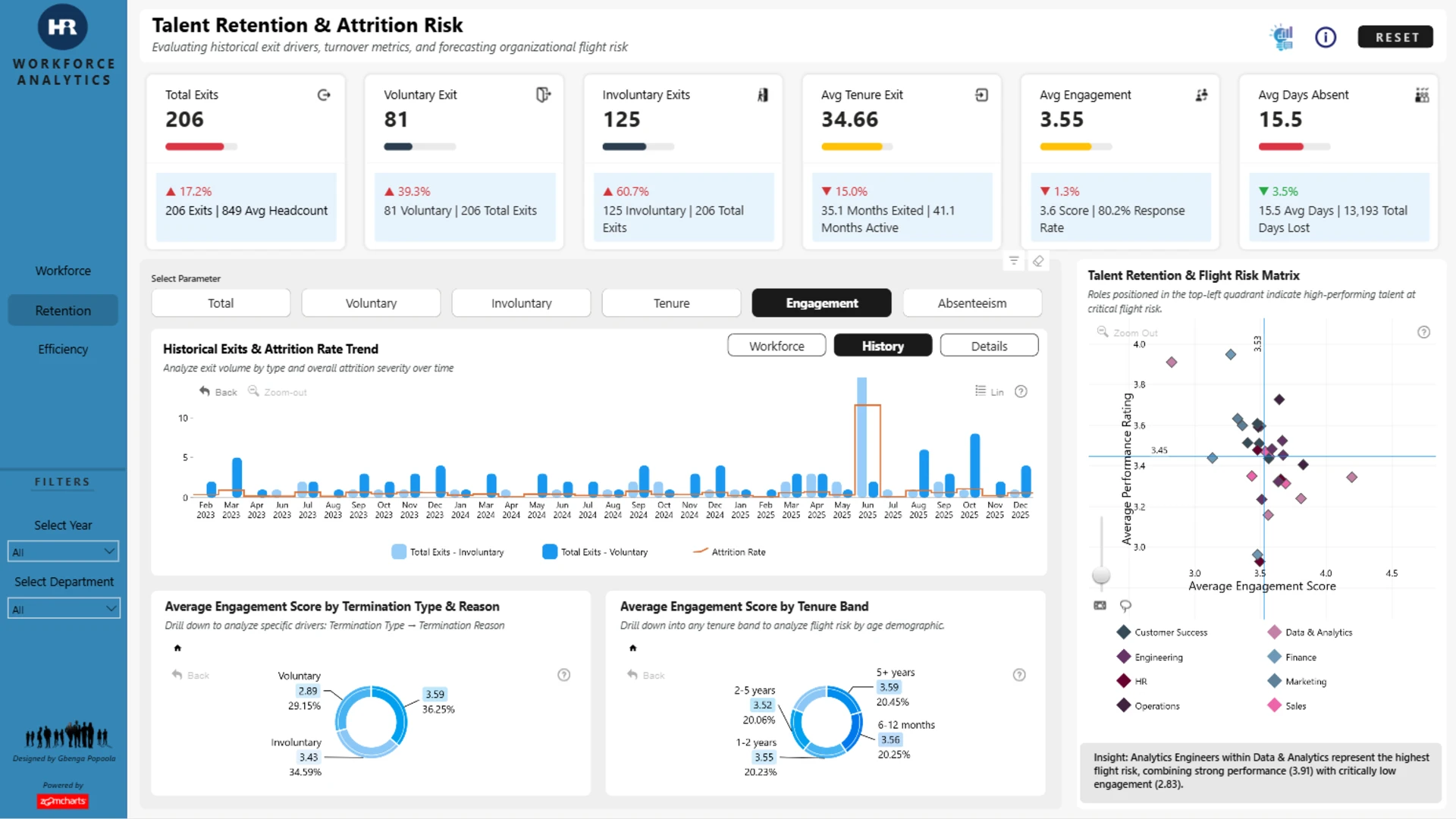Click the Voluntary Exit card icon
Image resolution: width=1456 pixels, height=819 pixels.
(543, 95)
